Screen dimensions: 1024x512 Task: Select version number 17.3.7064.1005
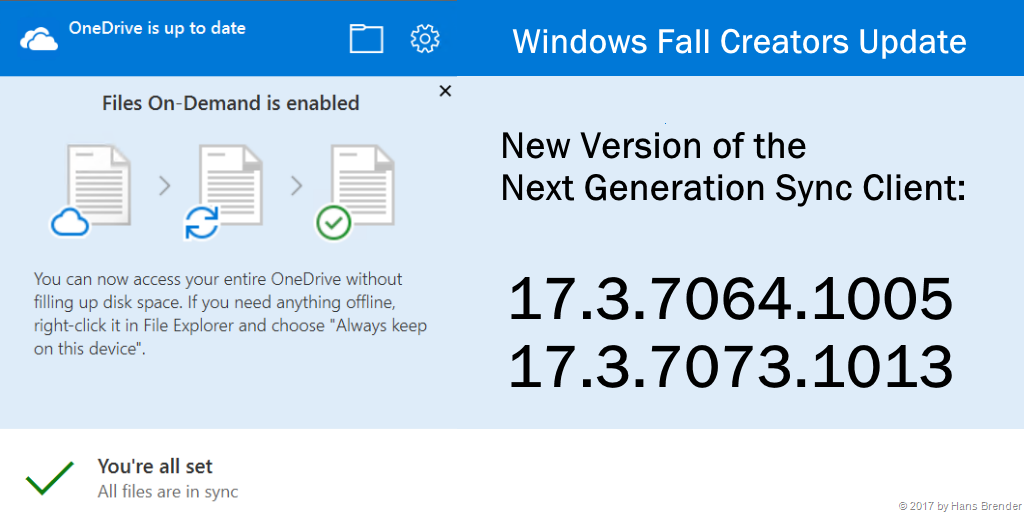pyautogui.click(x=730, y=299)
